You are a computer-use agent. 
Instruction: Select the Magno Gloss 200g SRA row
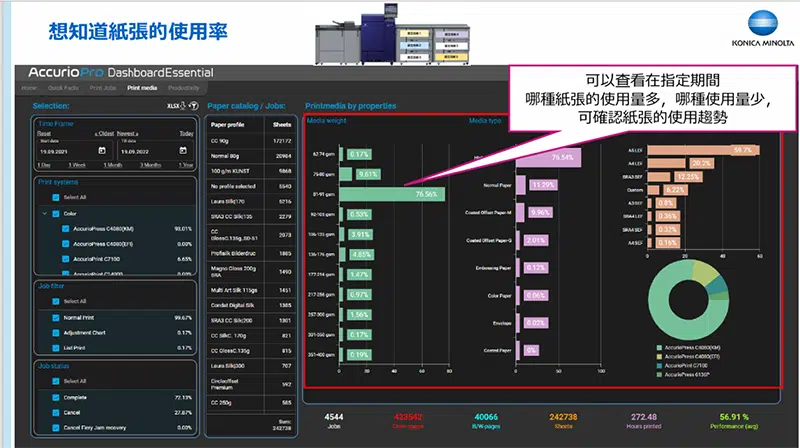tap(251, 271)
